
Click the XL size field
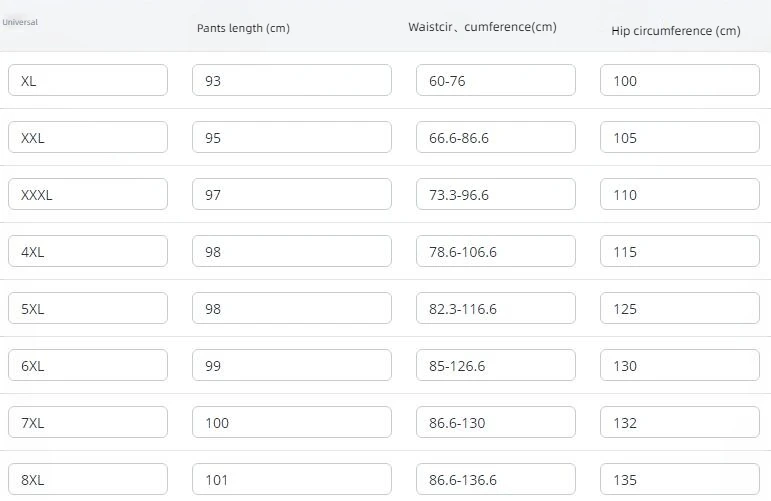click(x=88, y=81)
